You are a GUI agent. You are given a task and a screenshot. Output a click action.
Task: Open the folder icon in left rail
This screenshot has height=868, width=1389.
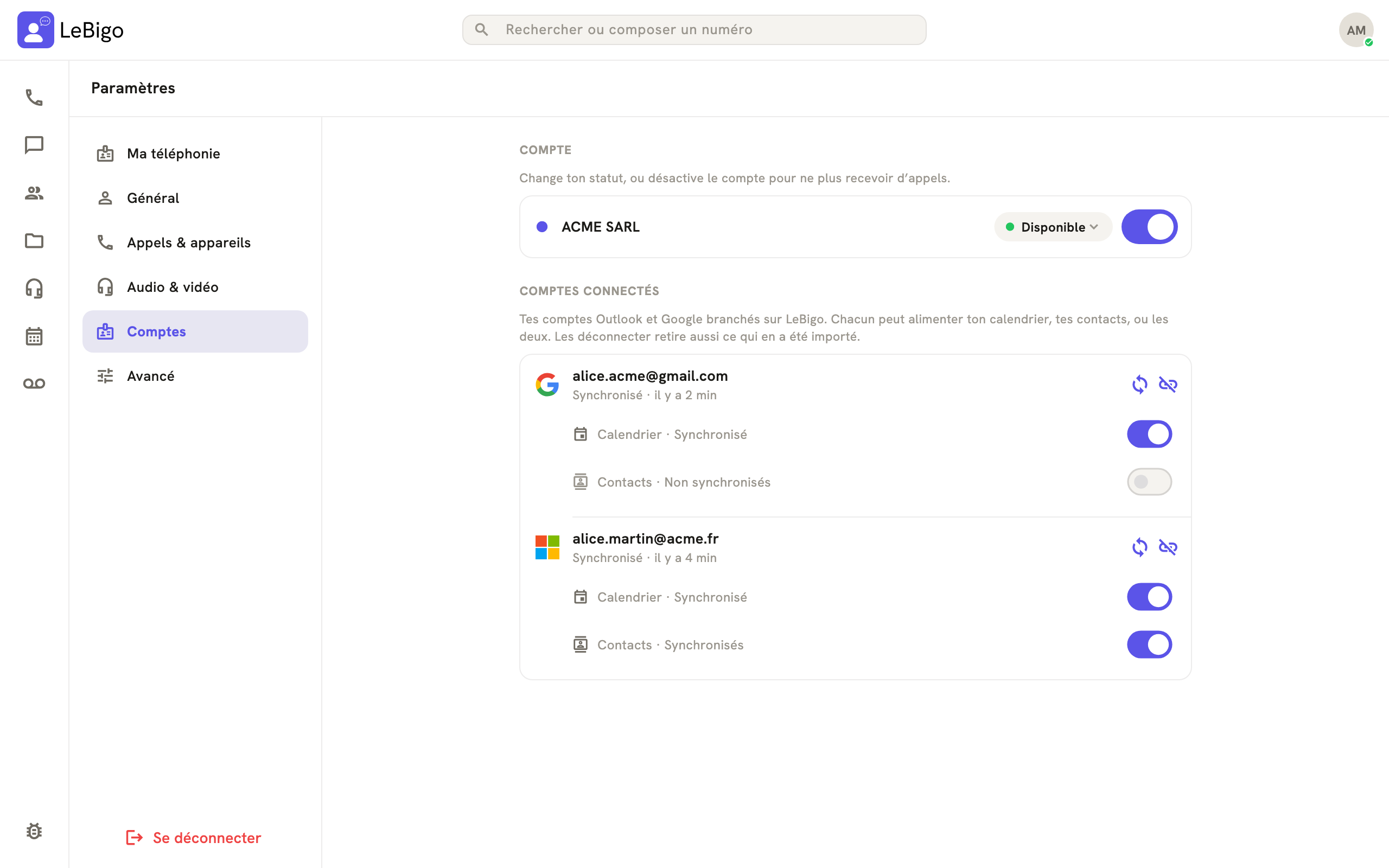point(34,240)
